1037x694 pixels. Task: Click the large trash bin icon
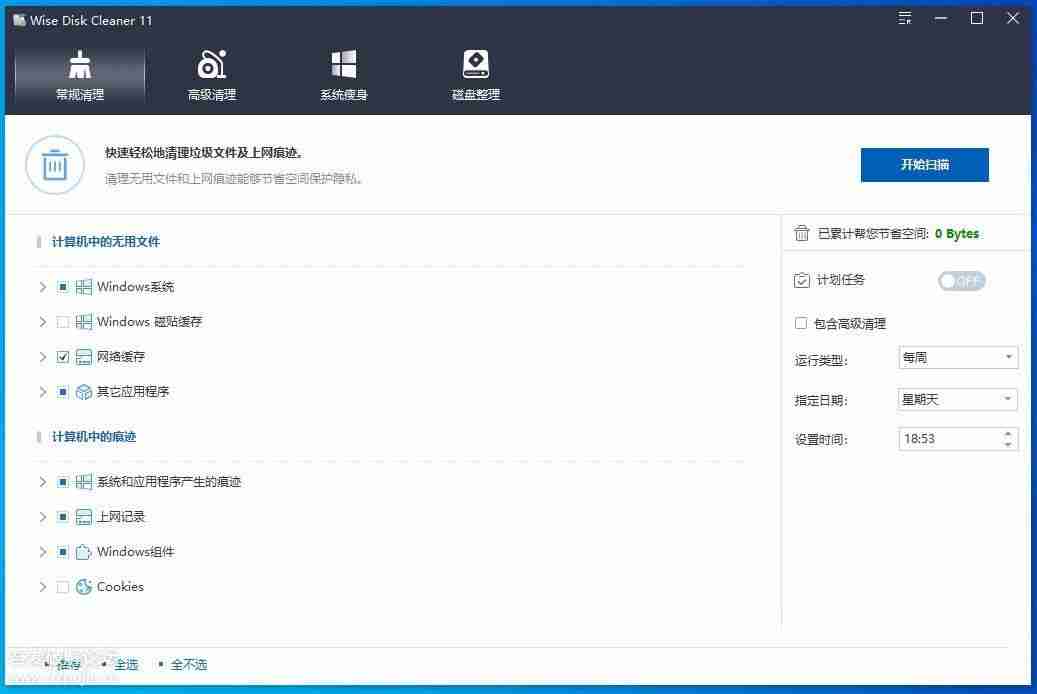tap(55, 165)
